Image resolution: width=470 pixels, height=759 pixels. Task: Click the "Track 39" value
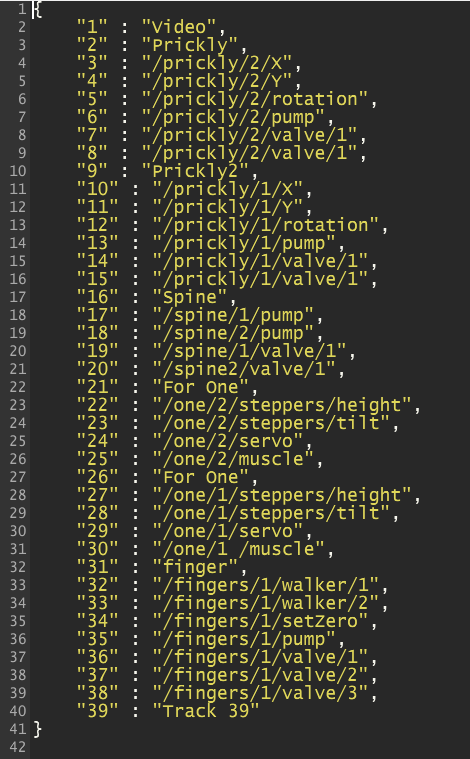(x=206, y=712)
